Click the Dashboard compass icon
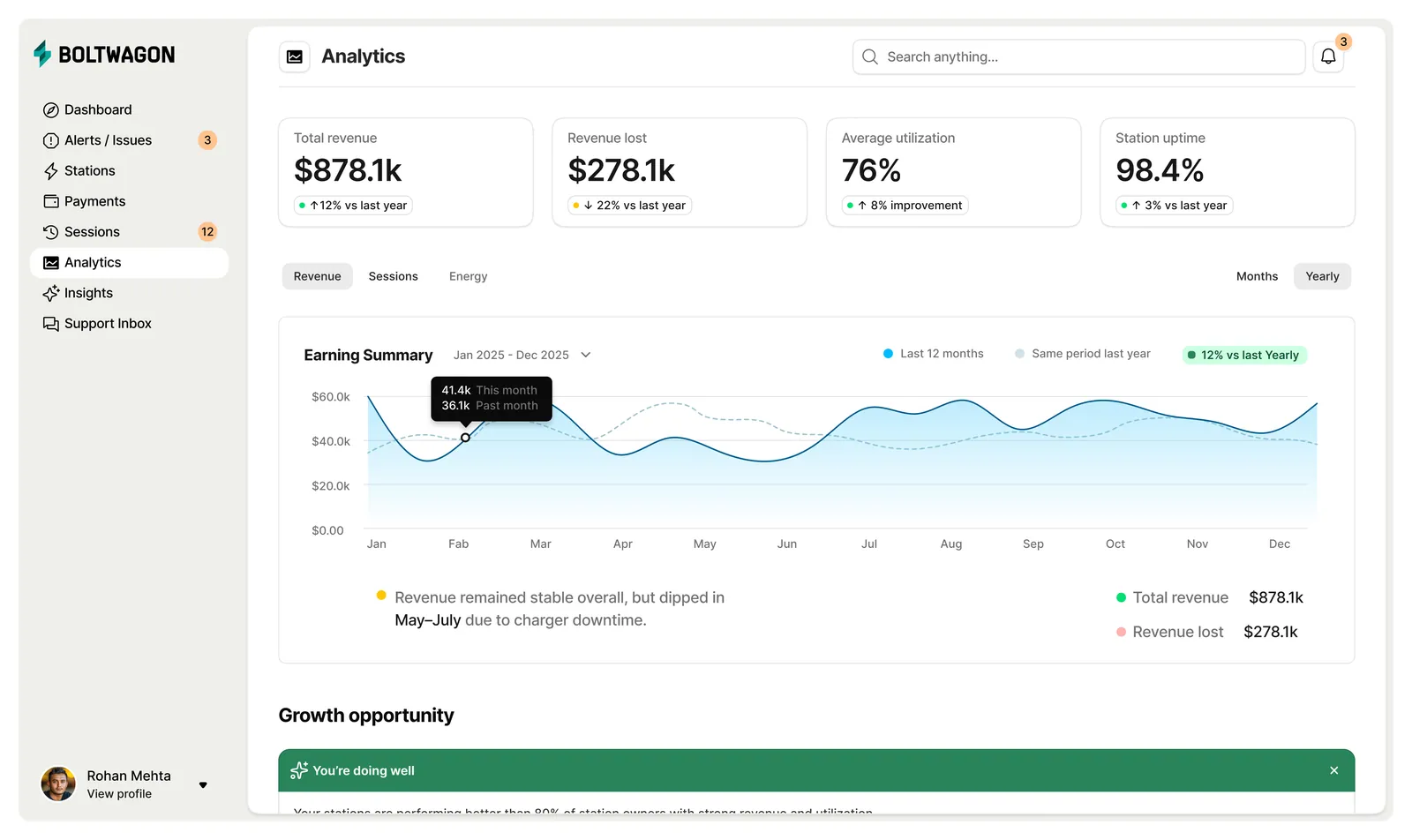Screen dimensions: 1412x840 (x=51, y=110)
